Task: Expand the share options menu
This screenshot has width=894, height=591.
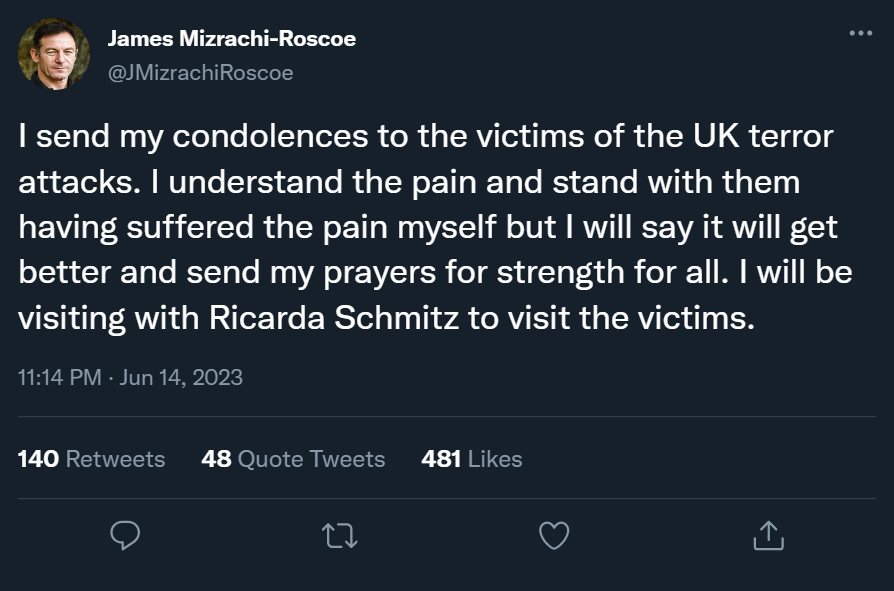Action: (x=769, y=537)
